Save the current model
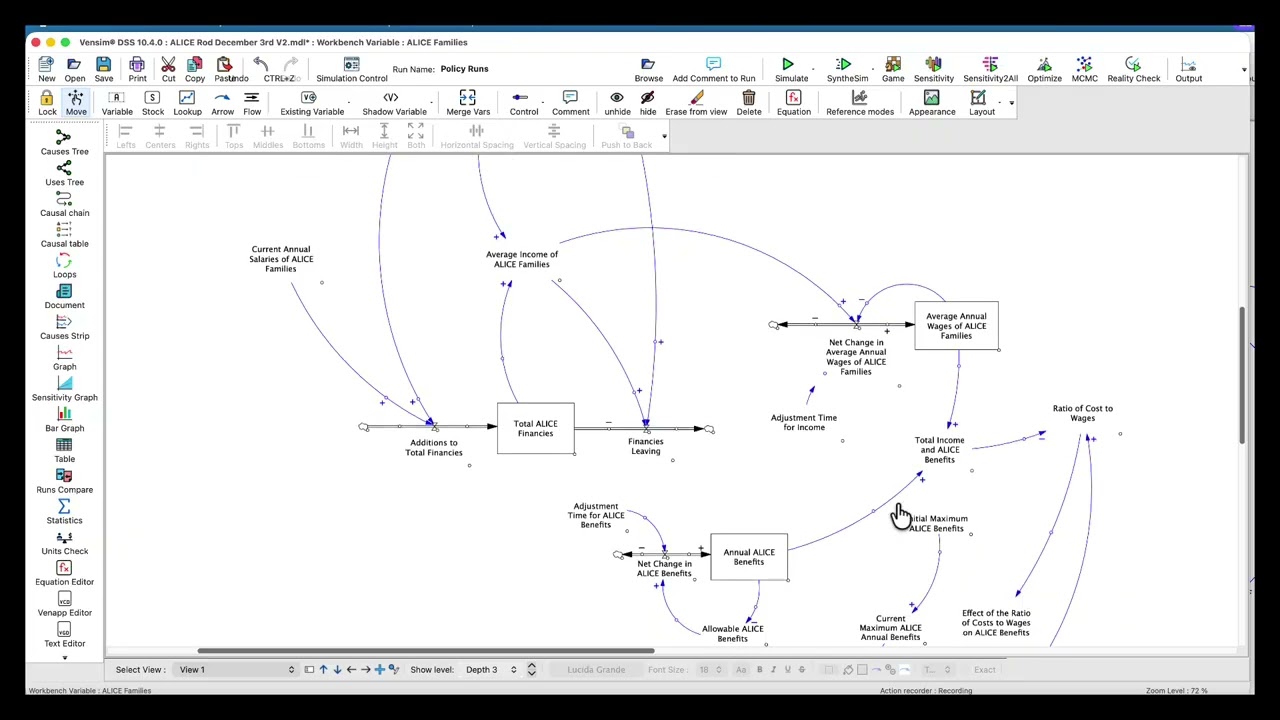Screen dimensions: 1280x720 tap(104, 69)
